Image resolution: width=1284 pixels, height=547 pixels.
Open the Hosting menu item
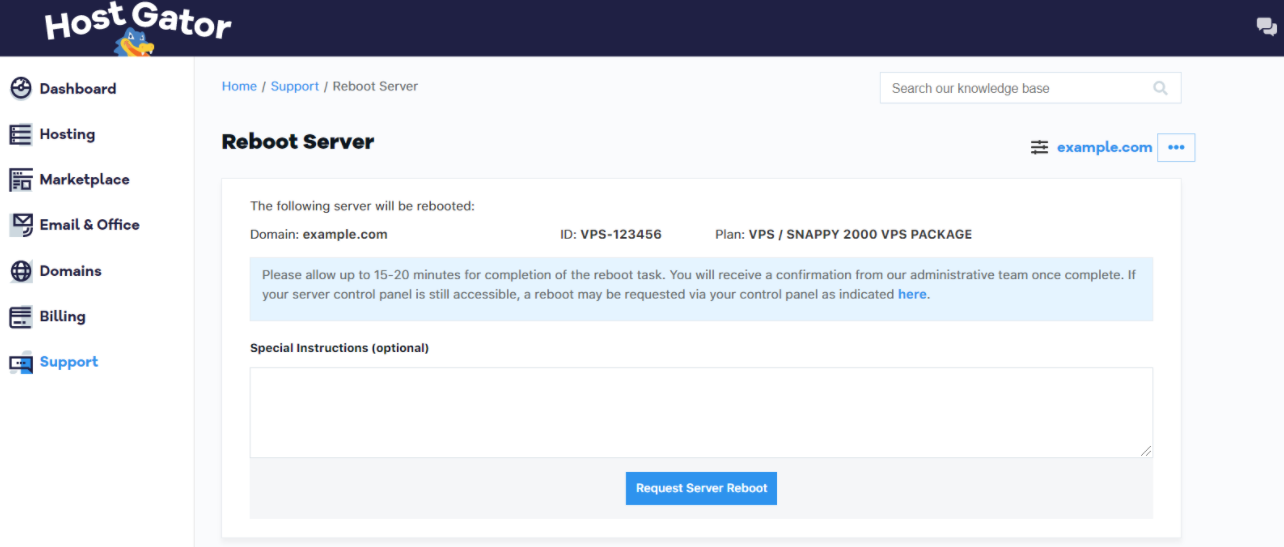click(67, 134)
